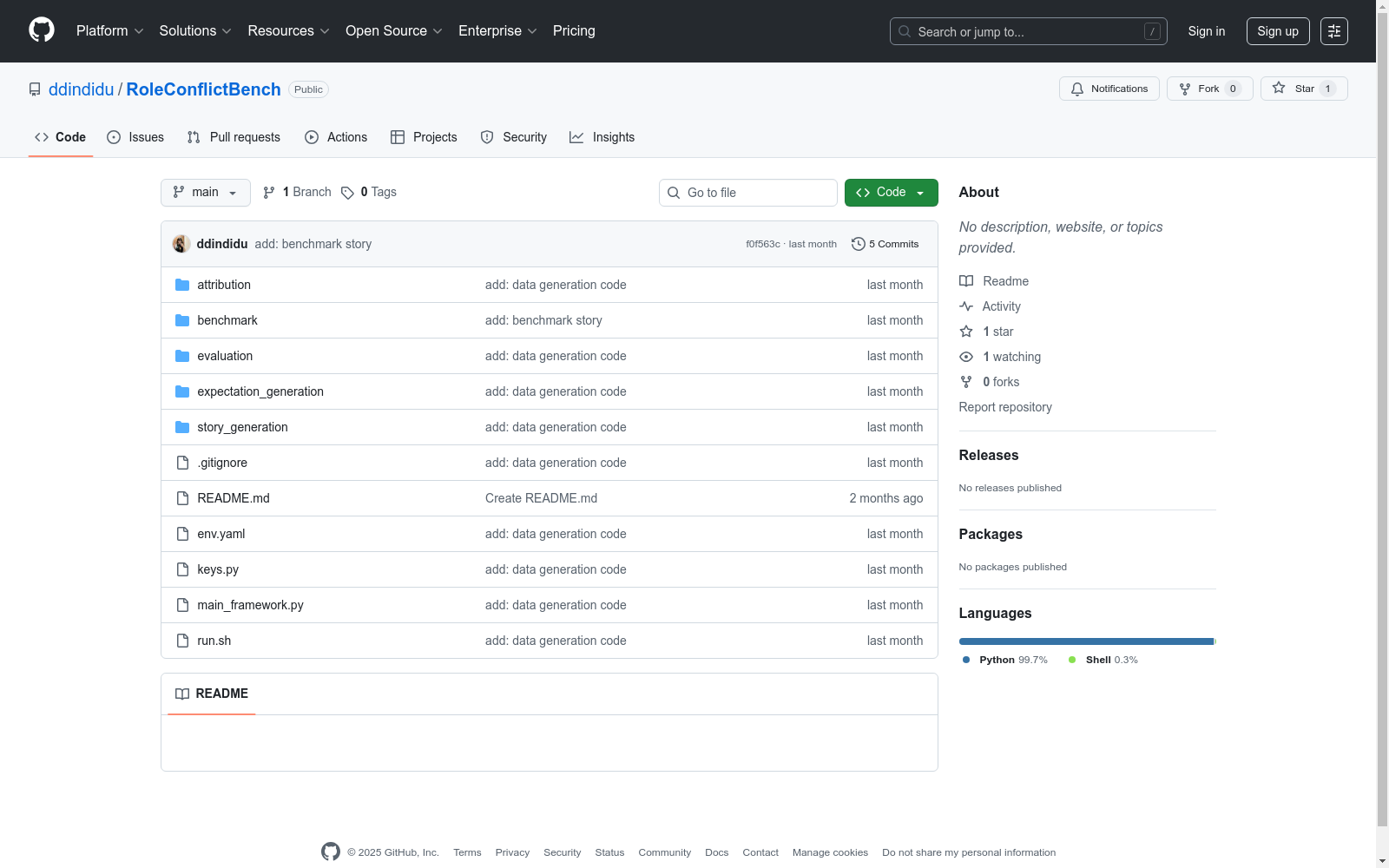Click the run.sh file icon
The image size is (1389, 868).
click(x=182, y=641)
